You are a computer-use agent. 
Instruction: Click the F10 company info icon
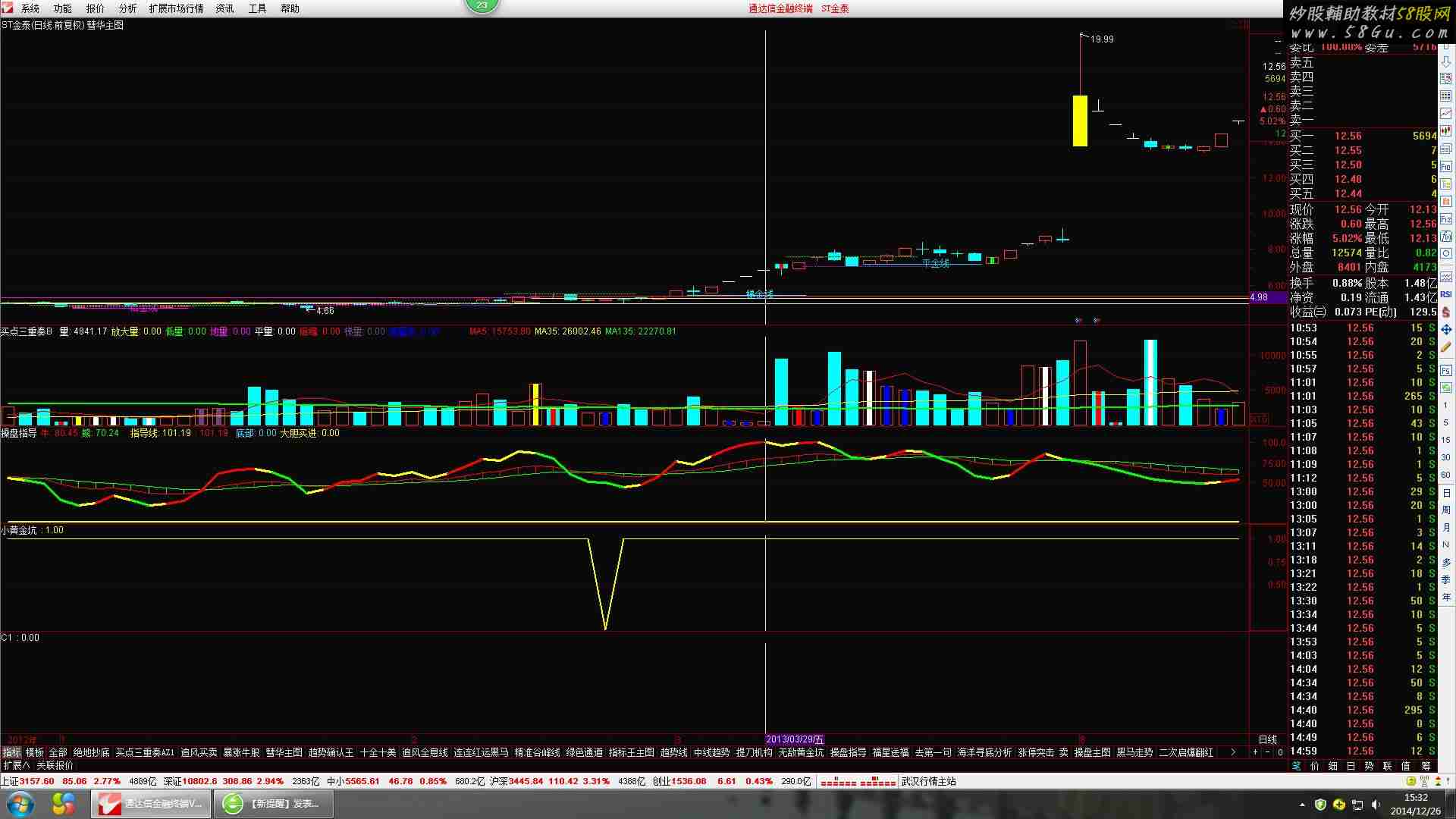coord(1446,166)
